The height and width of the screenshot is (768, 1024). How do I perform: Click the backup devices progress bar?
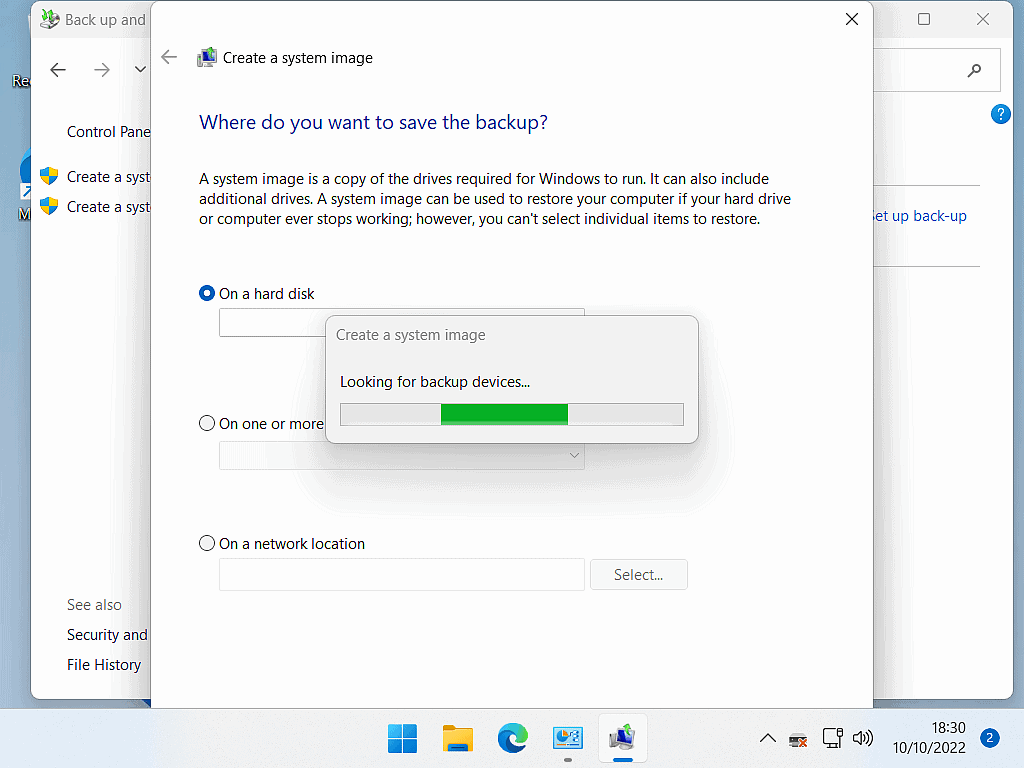tap(511, 414)
